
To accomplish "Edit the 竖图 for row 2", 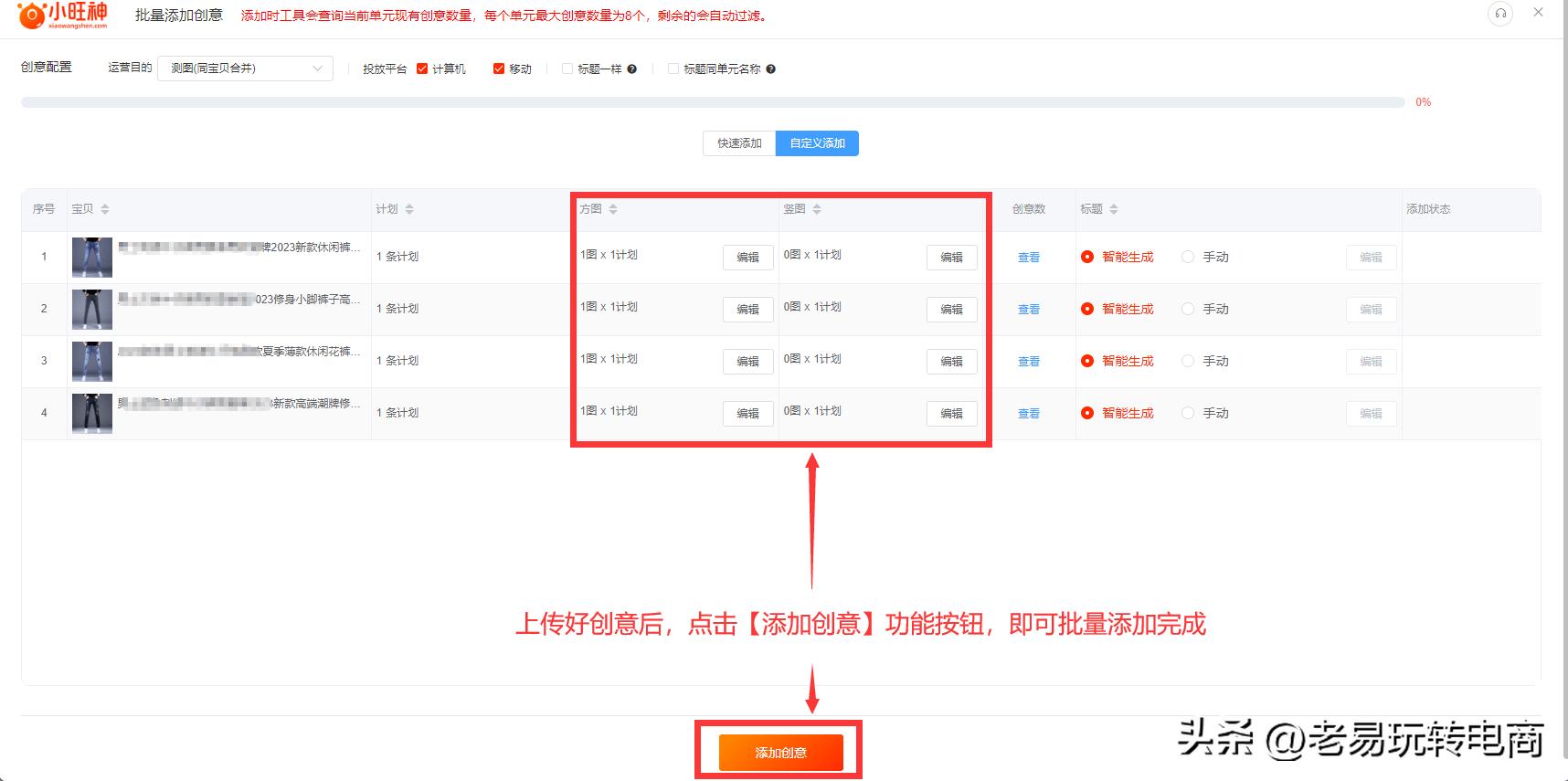I will pos(951,310).
